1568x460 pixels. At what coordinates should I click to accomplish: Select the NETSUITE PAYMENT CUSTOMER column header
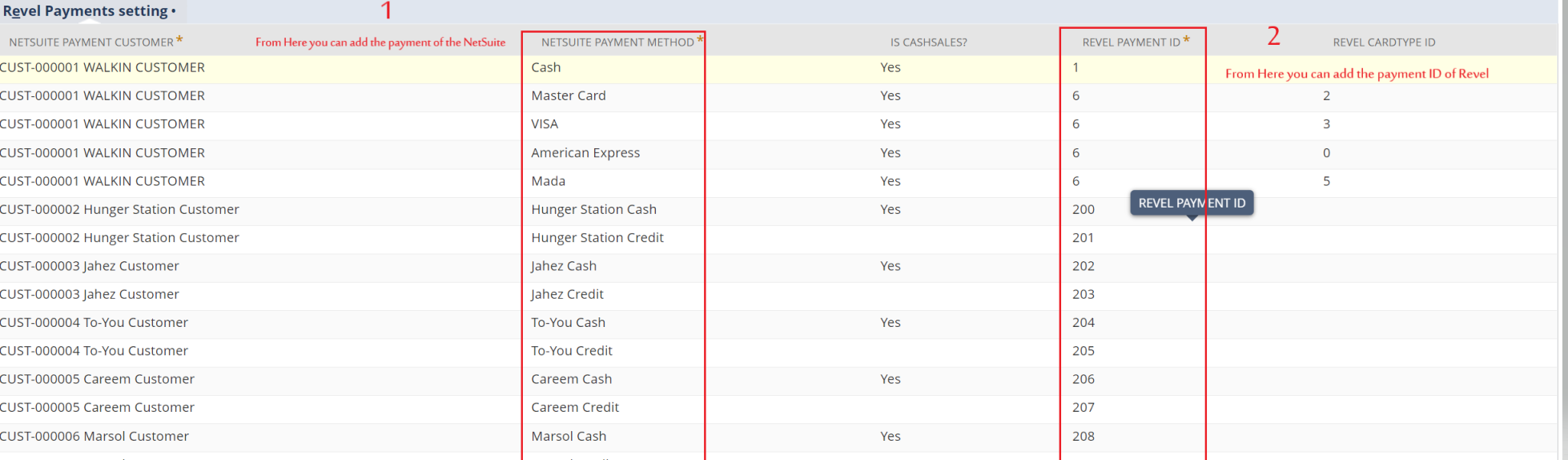(91, 42)
